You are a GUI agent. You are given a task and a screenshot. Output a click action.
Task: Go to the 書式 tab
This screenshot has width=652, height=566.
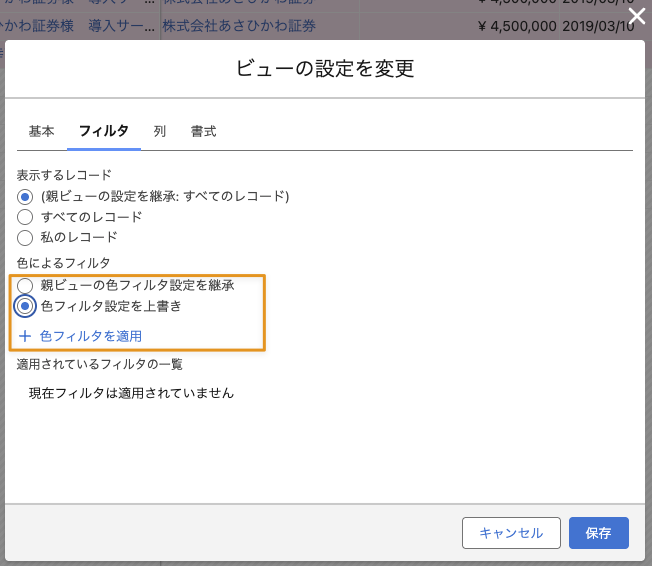(203, 131)
